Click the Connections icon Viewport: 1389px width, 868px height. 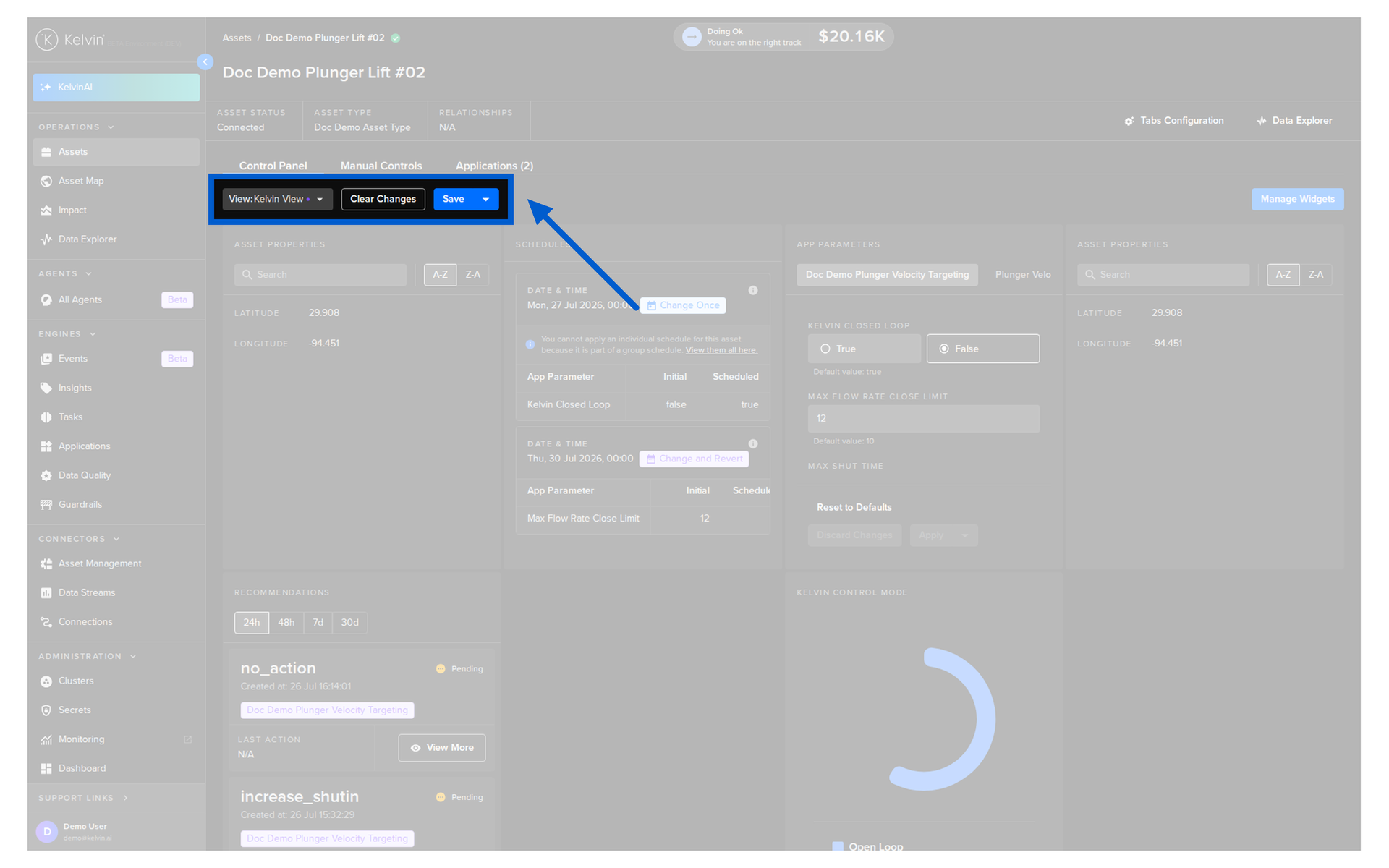pos(46,622)
